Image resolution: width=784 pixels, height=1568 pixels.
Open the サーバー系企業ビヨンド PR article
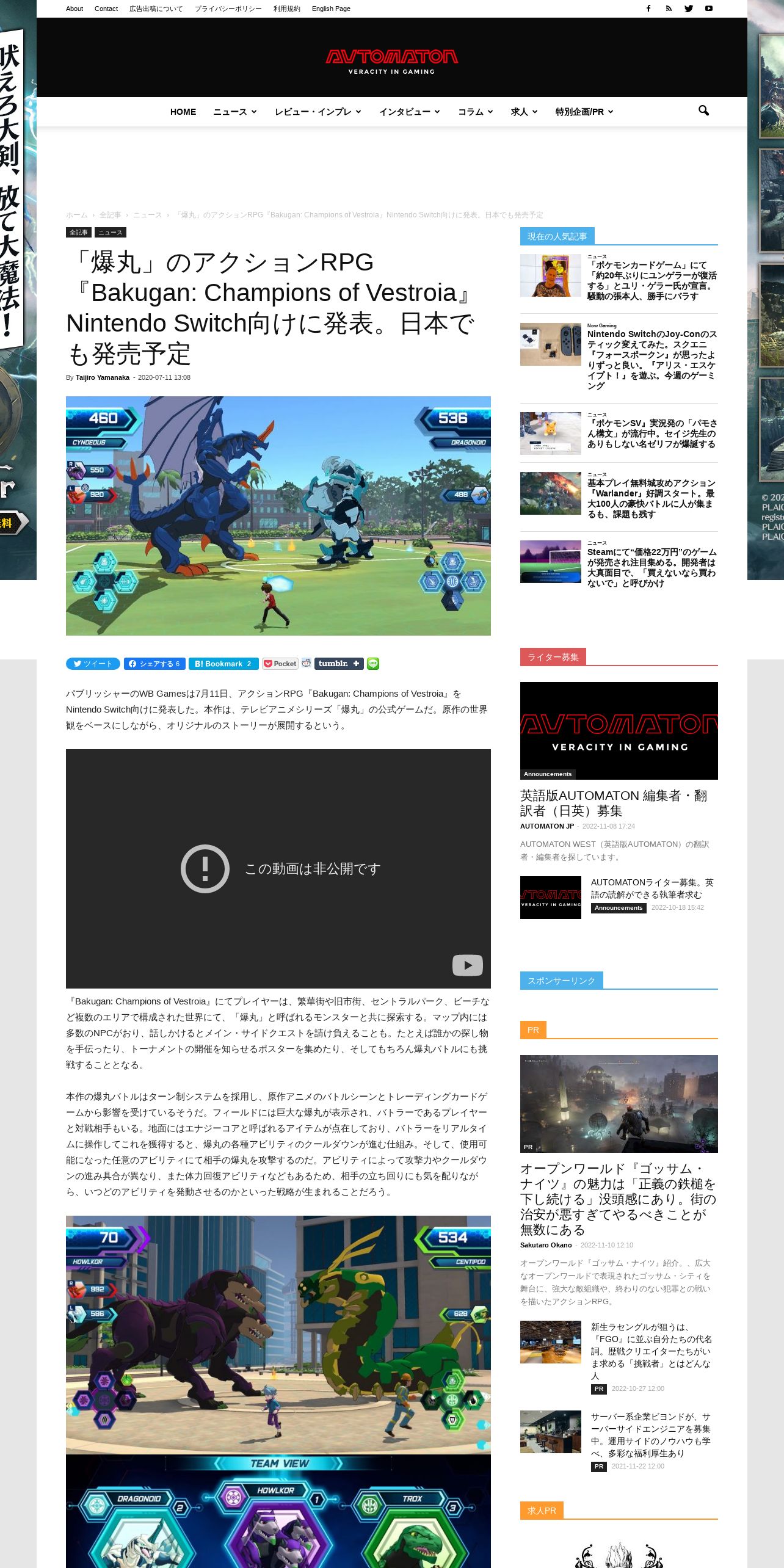(652, 1435)
